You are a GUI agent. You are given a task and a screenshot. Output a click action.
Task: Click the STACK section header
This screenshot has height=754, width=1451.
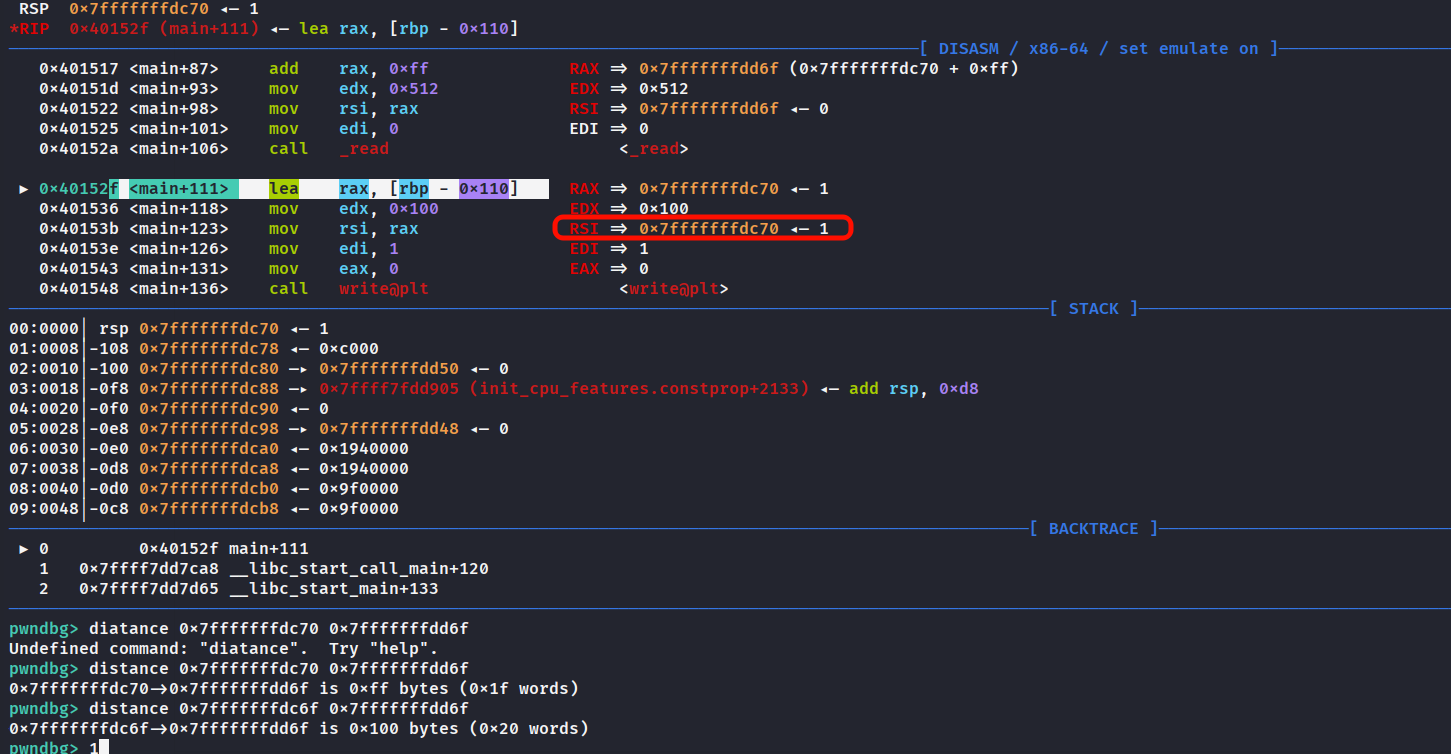(x=1094, y=308)
